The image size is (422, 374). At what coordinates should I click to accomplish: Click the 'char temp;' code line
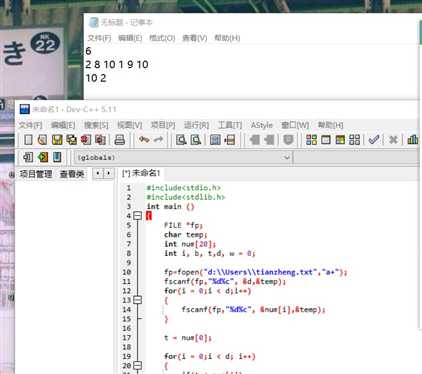click(x=186, y=235)
